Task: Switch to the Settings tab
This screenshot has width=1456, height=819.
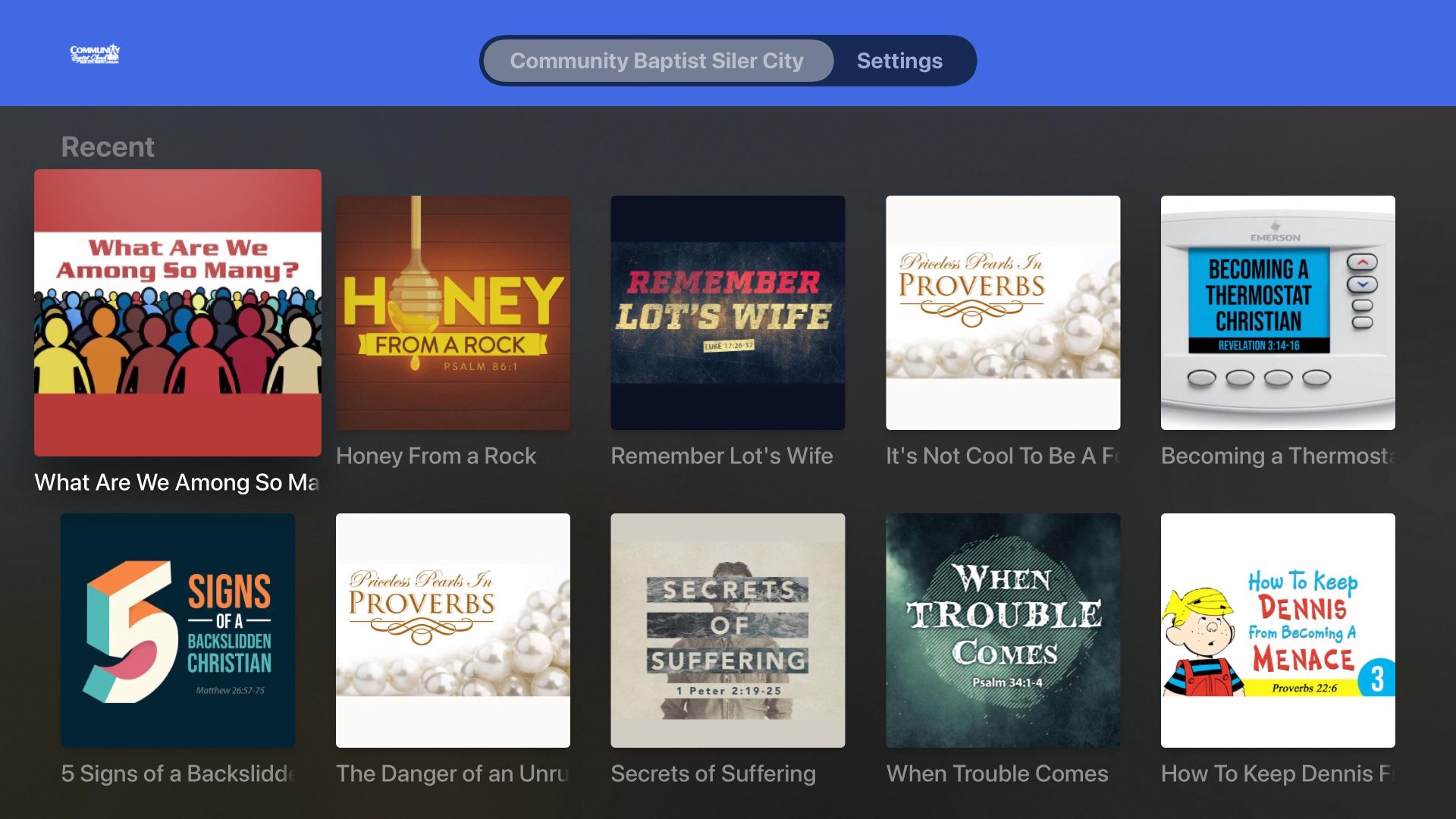Action: coord(899,61)
